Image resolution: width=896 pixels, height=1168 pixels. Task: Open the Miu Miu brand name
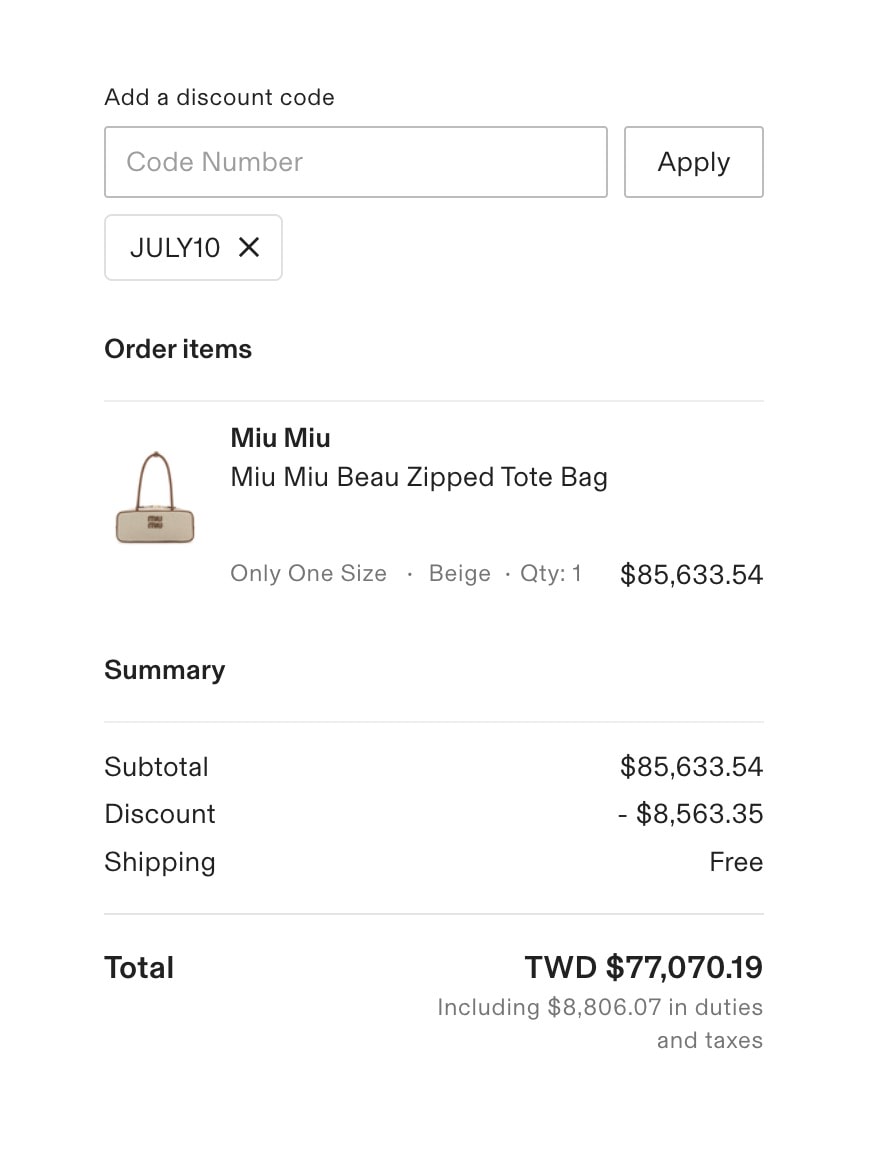point(280,437)
